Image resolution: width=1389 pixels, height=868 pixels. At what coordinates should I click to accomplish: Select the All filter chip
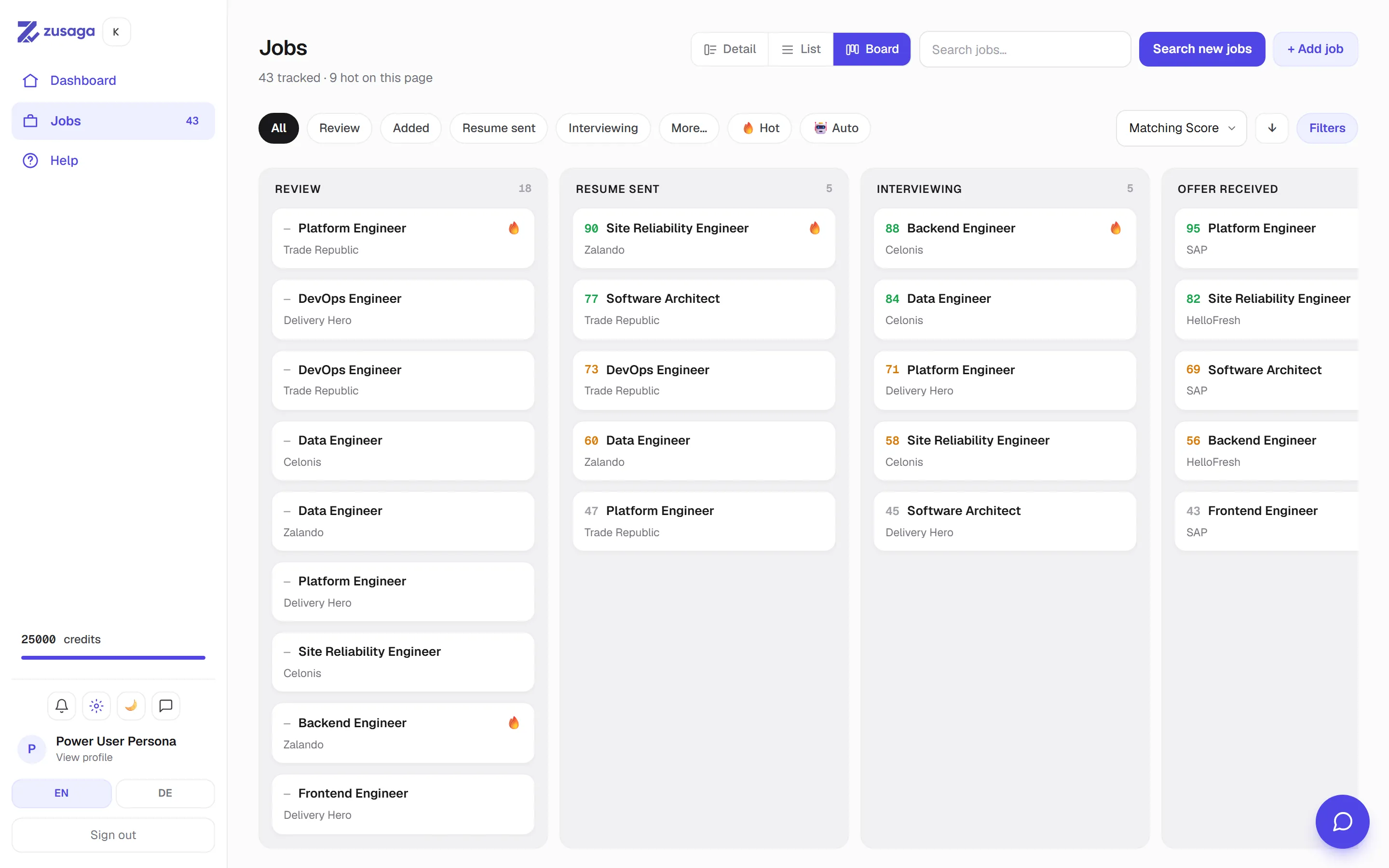[278, 128]
